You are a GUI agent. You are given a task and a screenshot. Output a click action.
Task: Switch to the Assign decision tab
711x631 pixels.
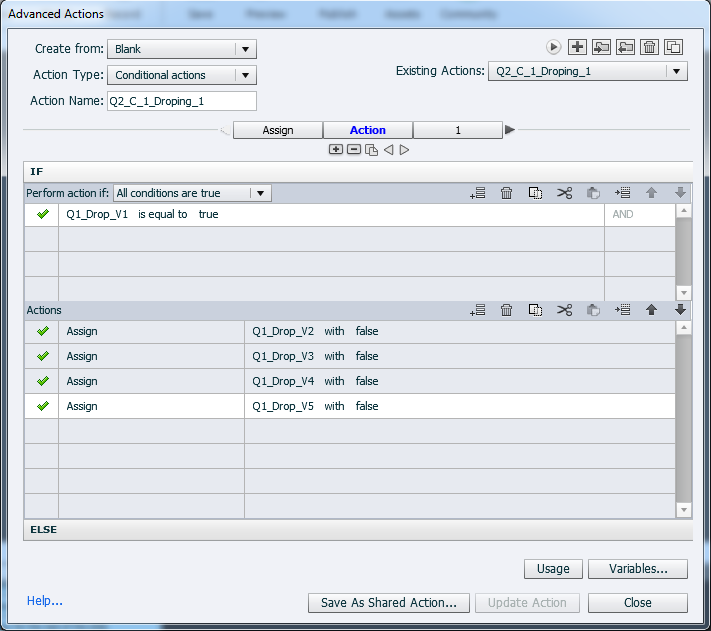(x=278, y=130)
